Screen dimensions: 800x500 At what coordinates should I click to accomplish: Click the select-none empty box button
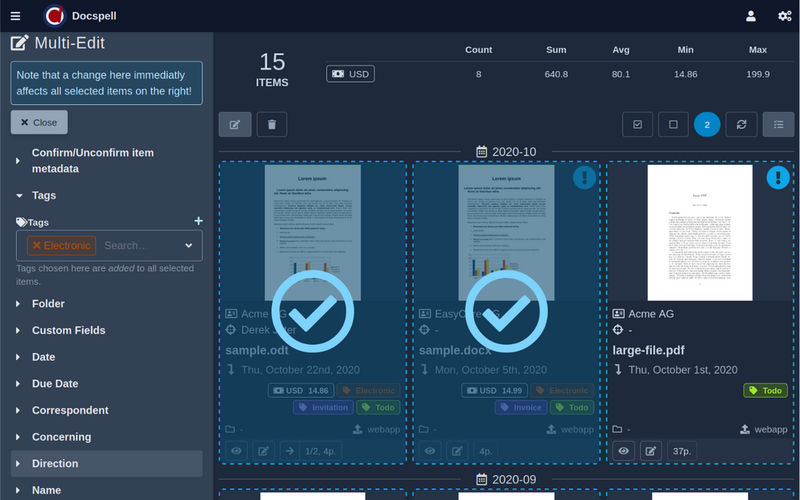click(x=673, y=124)
